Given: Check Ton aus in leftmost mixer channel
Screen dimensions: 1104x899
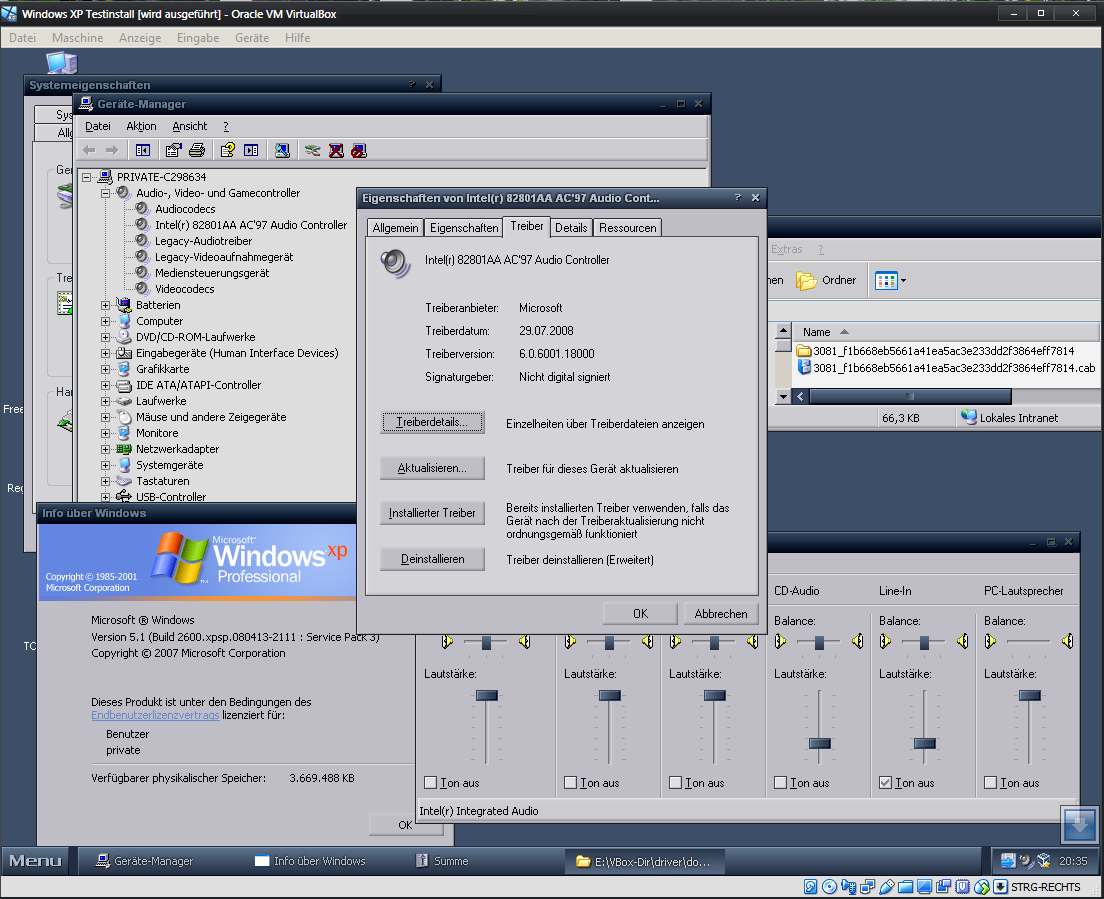Looking at the screenshot, I should 430,782.
